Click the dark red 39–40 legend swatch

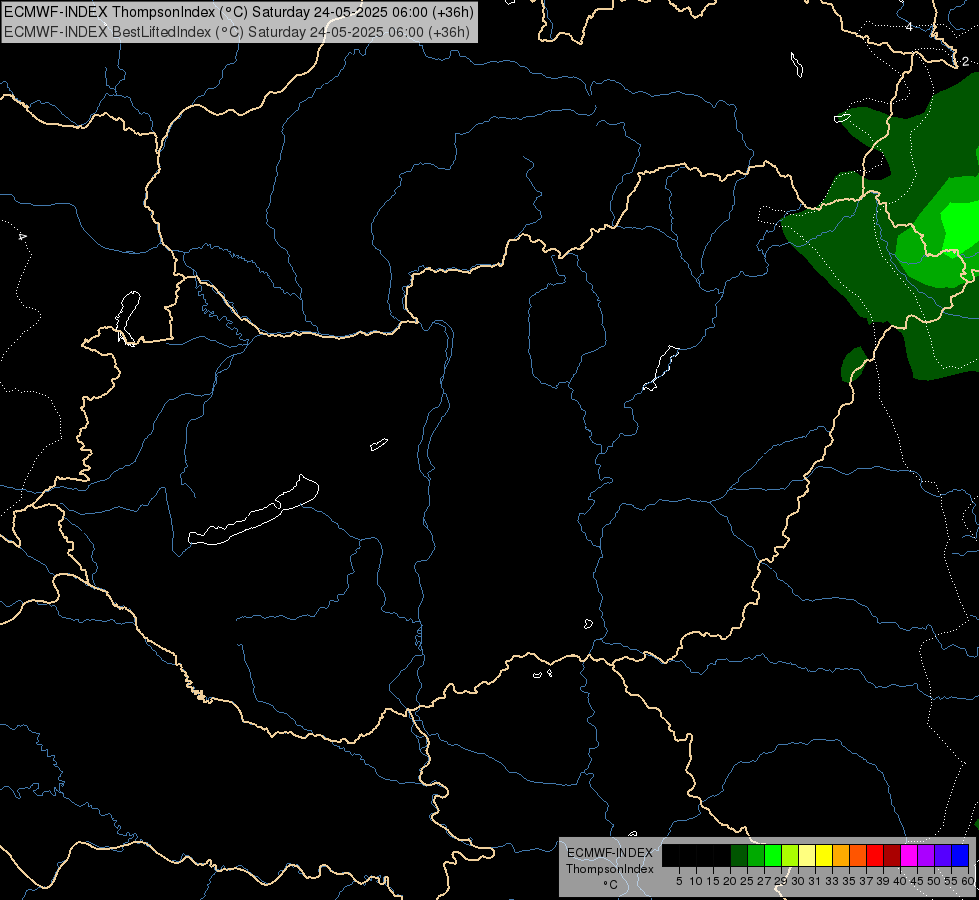892,856
